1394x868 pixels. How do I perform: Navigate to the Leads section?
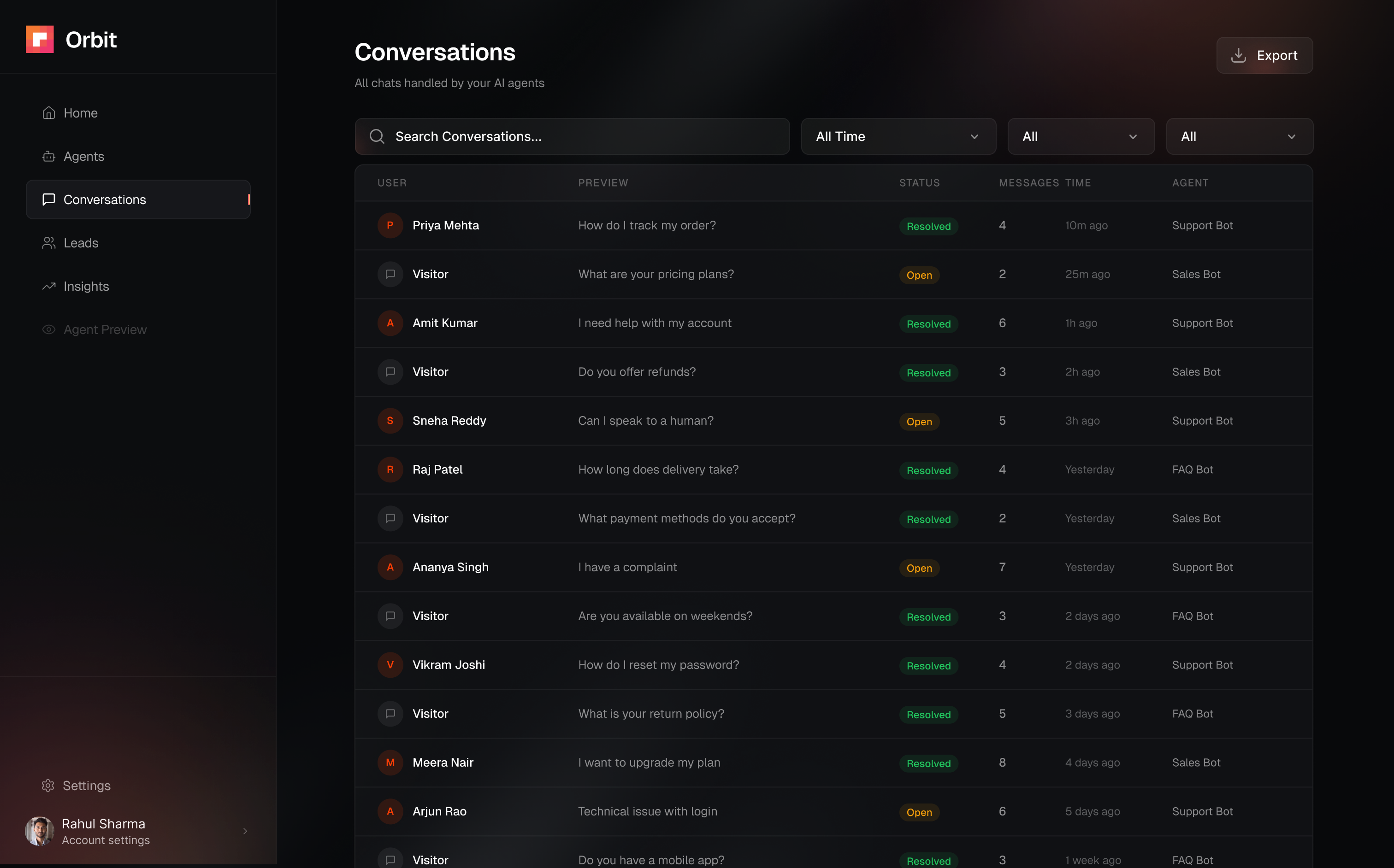80,243
